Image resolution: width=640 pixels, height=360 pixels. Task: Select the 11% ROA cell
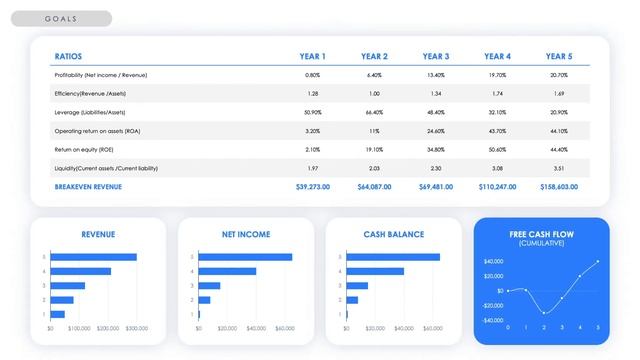374,131
